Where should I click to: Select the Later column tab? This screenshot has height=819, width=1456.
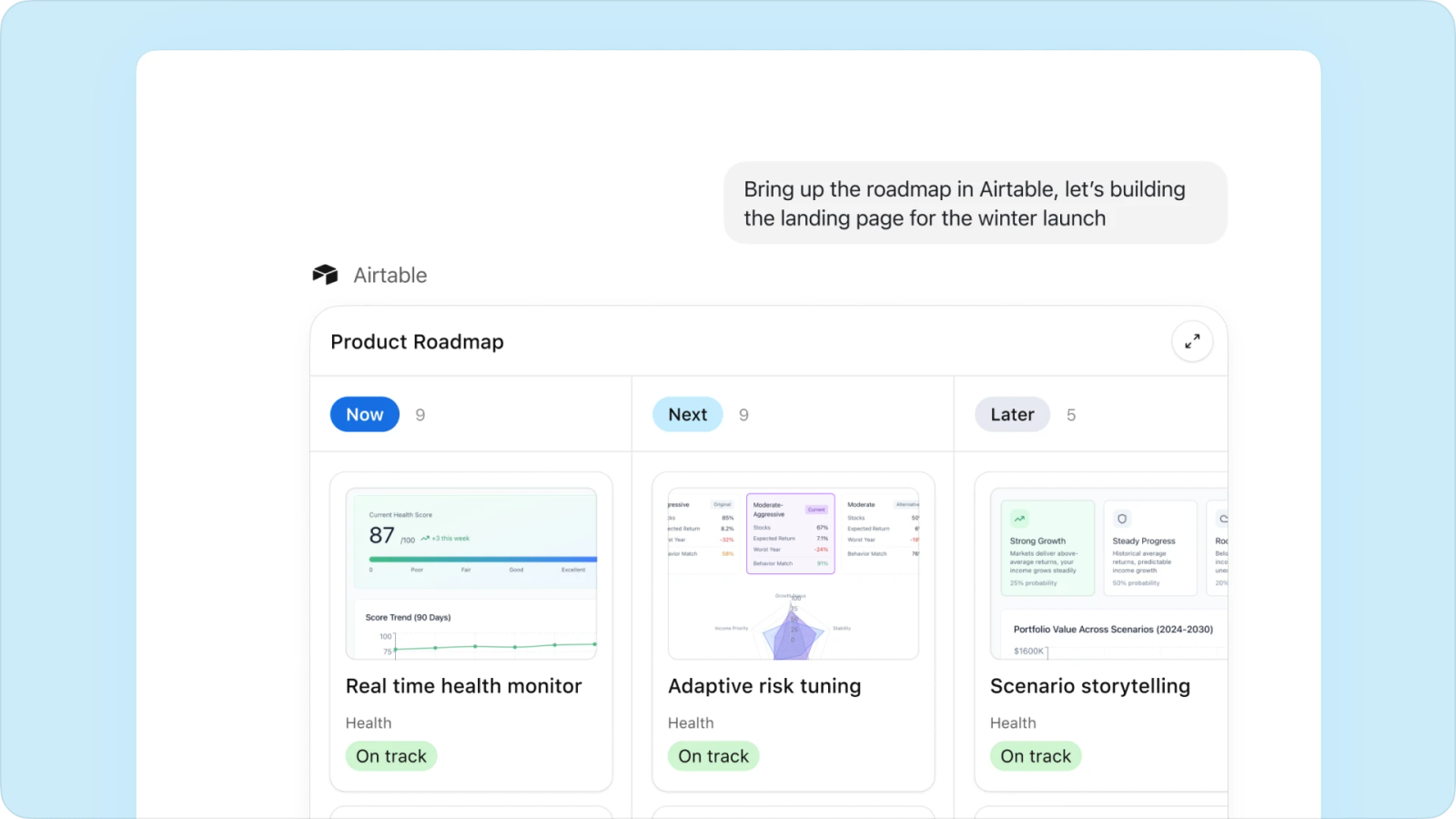coord(1013,414)
